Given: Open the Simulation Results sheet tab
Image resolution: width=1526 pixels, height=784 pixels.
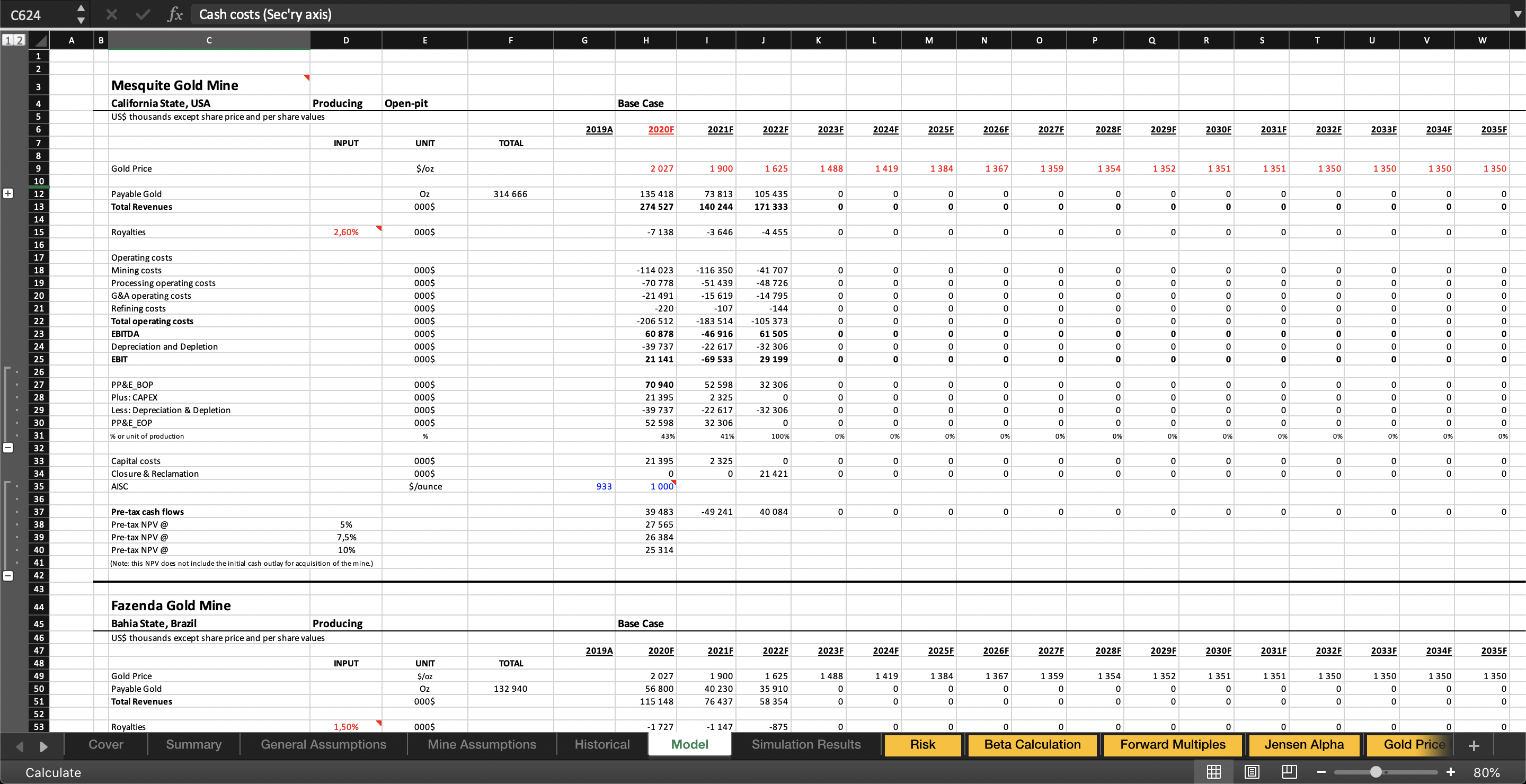Looking at the screenshot, I should click(x=806, y=744).
